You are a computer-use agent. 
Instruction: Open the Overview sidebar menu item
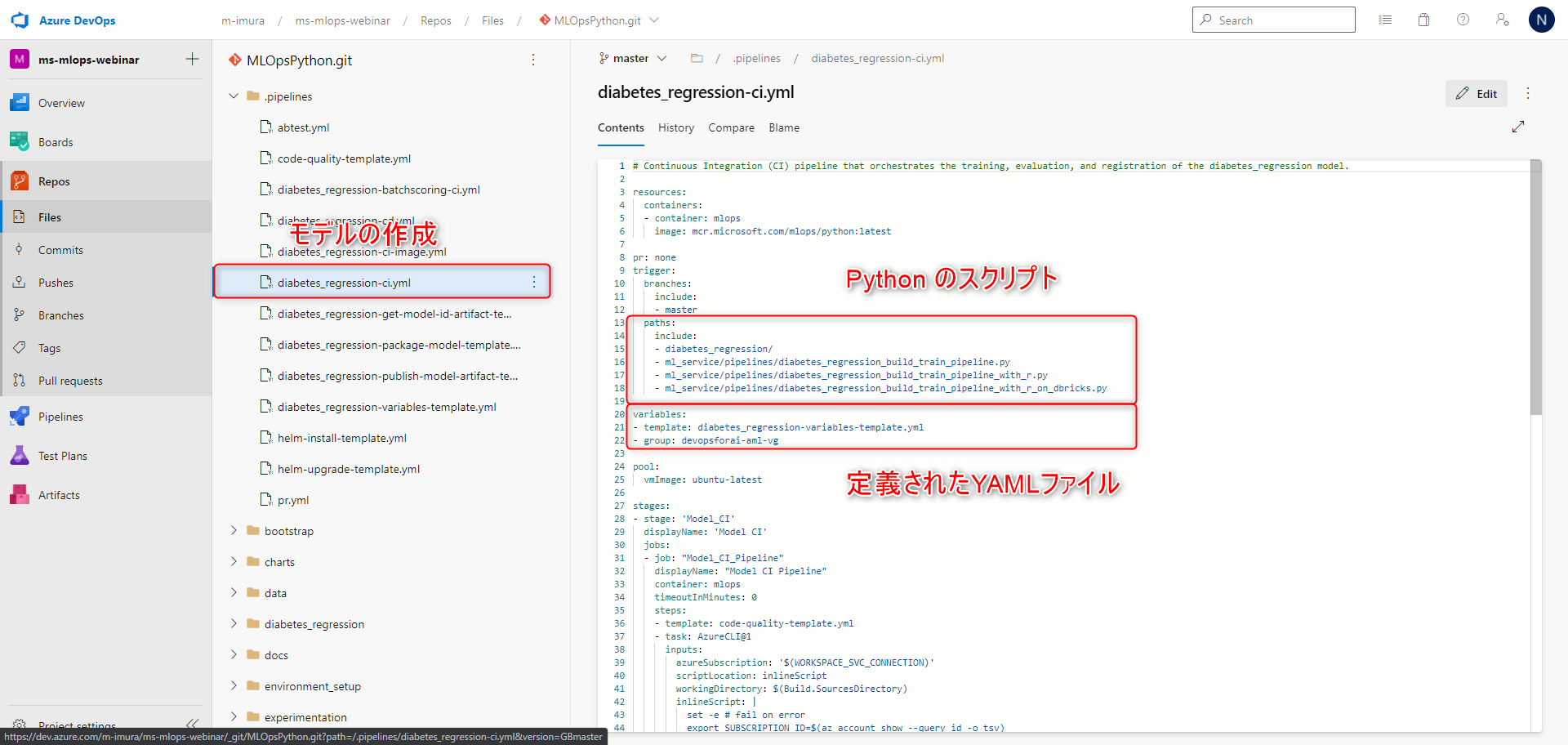(106, 103)
